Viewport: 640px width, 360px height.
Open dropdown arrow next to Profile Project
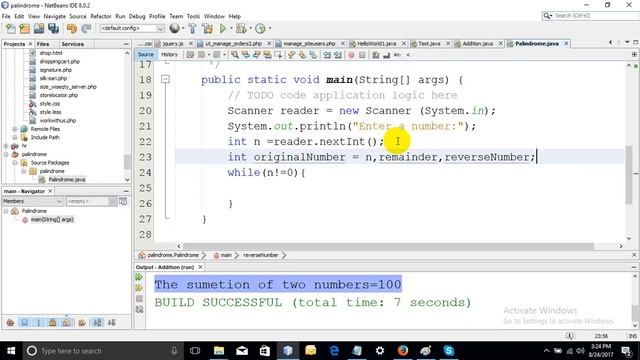(x=269, y=29)
